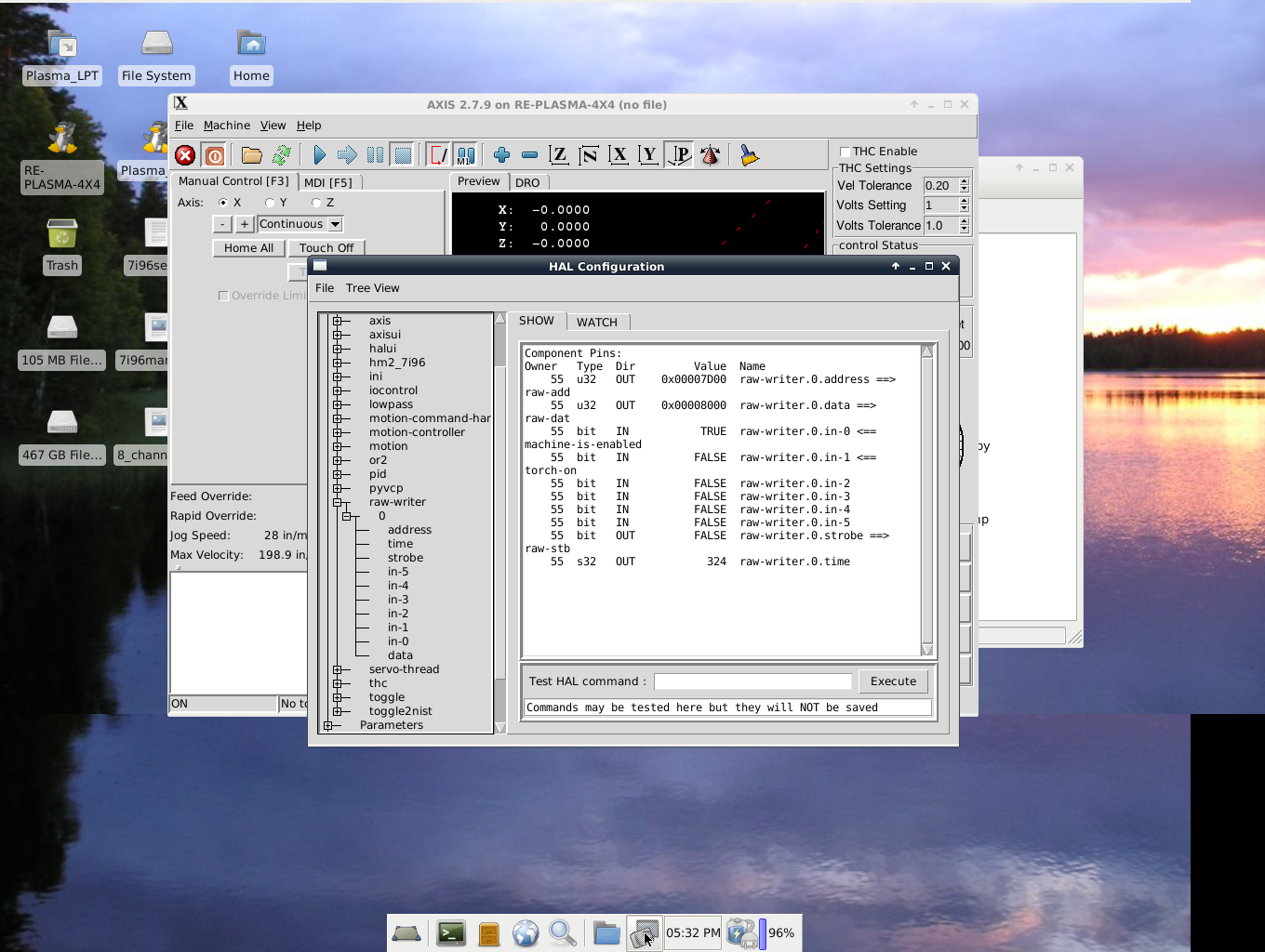Screen dimensions: 1265x952
Task: Increase the Vel Tolerance spinner value
Action: 965,182
